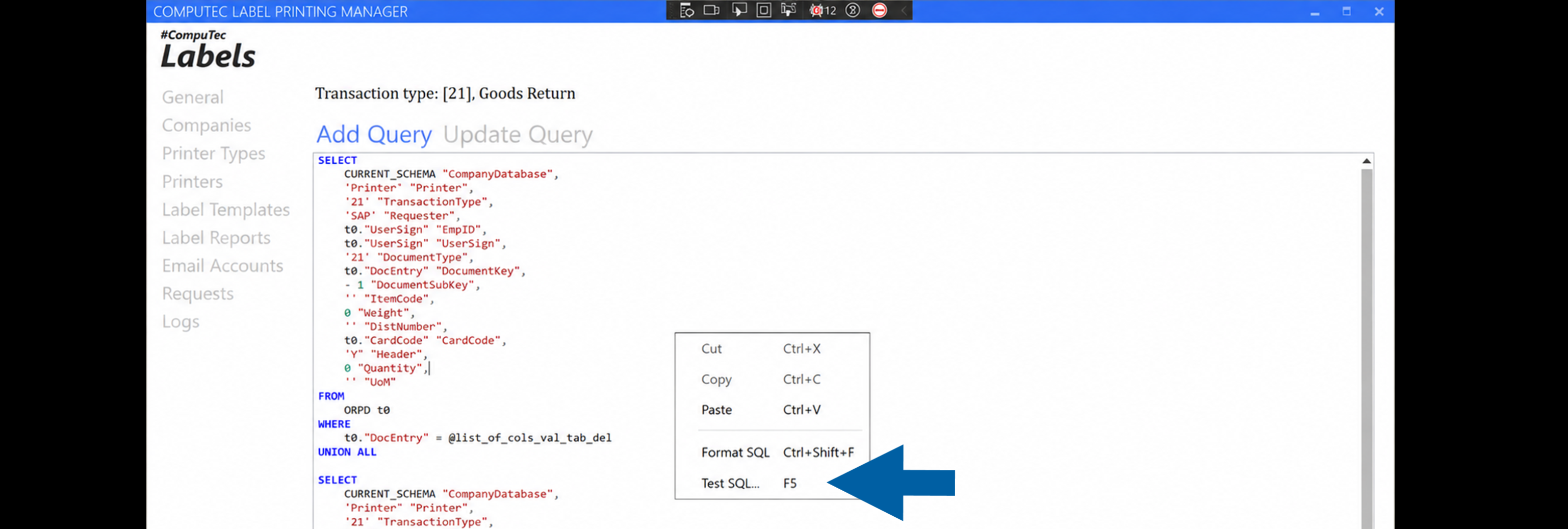Click the WHERE keyword
This screenshot has width=1568, height=529.
334,424
